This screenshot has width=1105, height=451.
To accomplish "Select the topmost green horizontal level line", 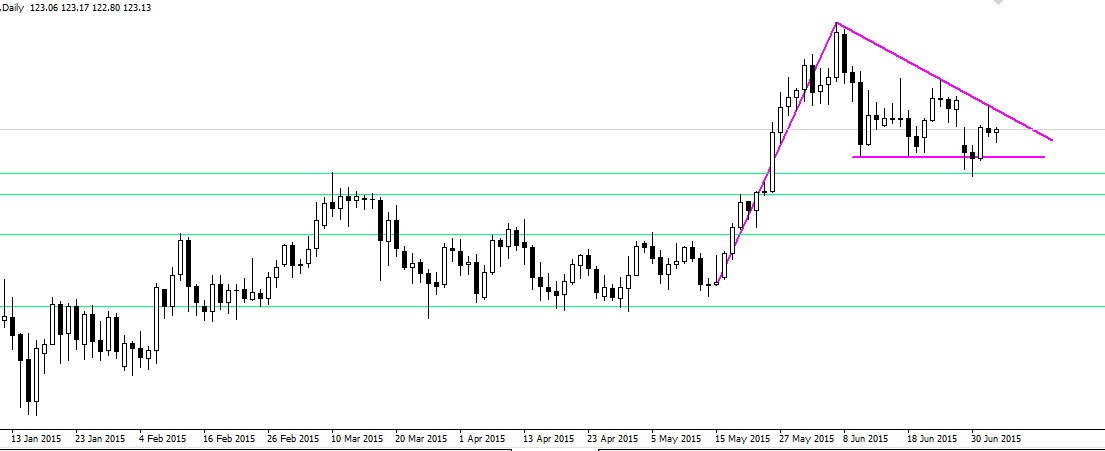I will 552,173.
